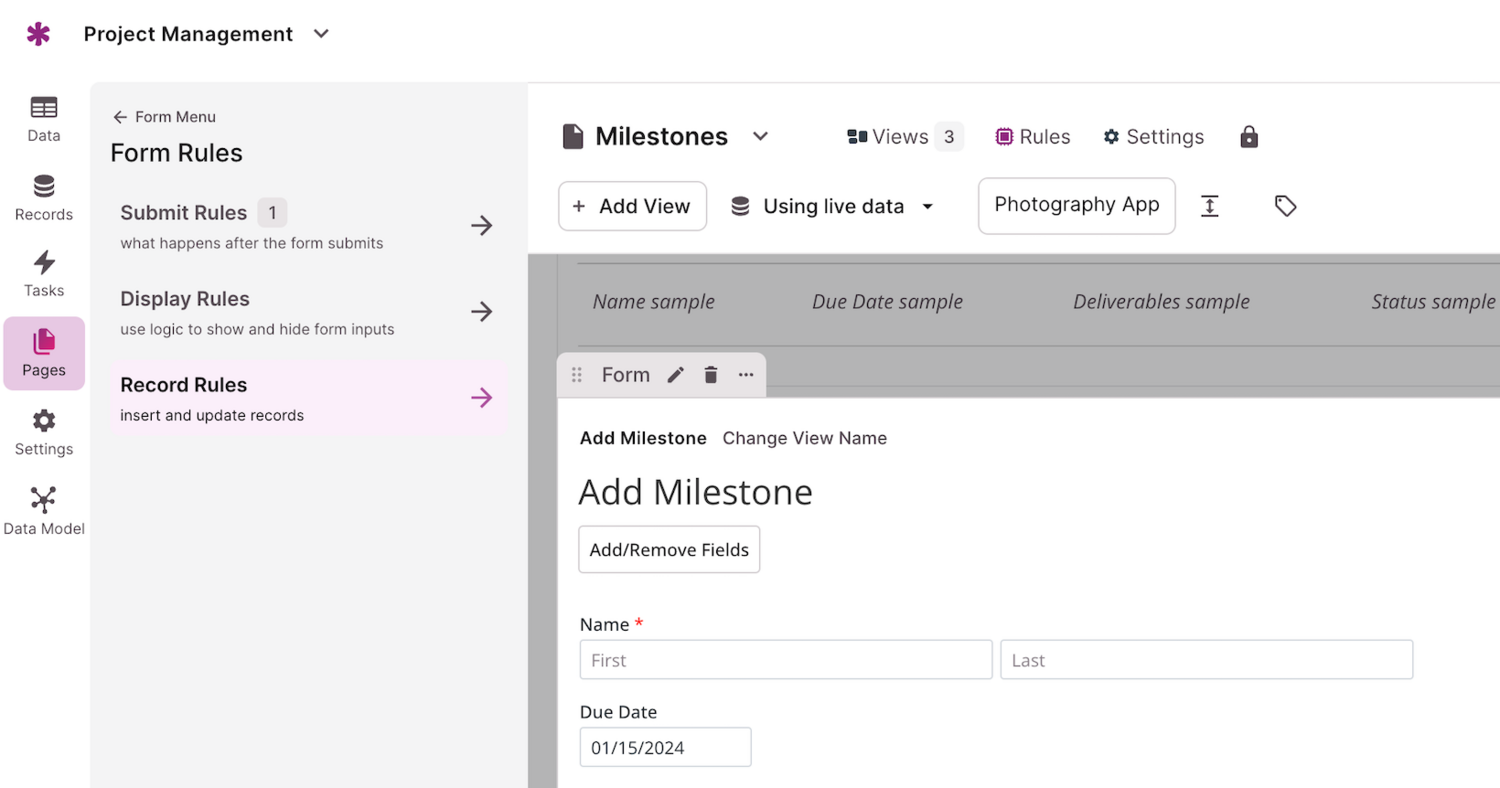Open the Using live data dropdown
Screen dimensions: 1500x788
(833, 206)
